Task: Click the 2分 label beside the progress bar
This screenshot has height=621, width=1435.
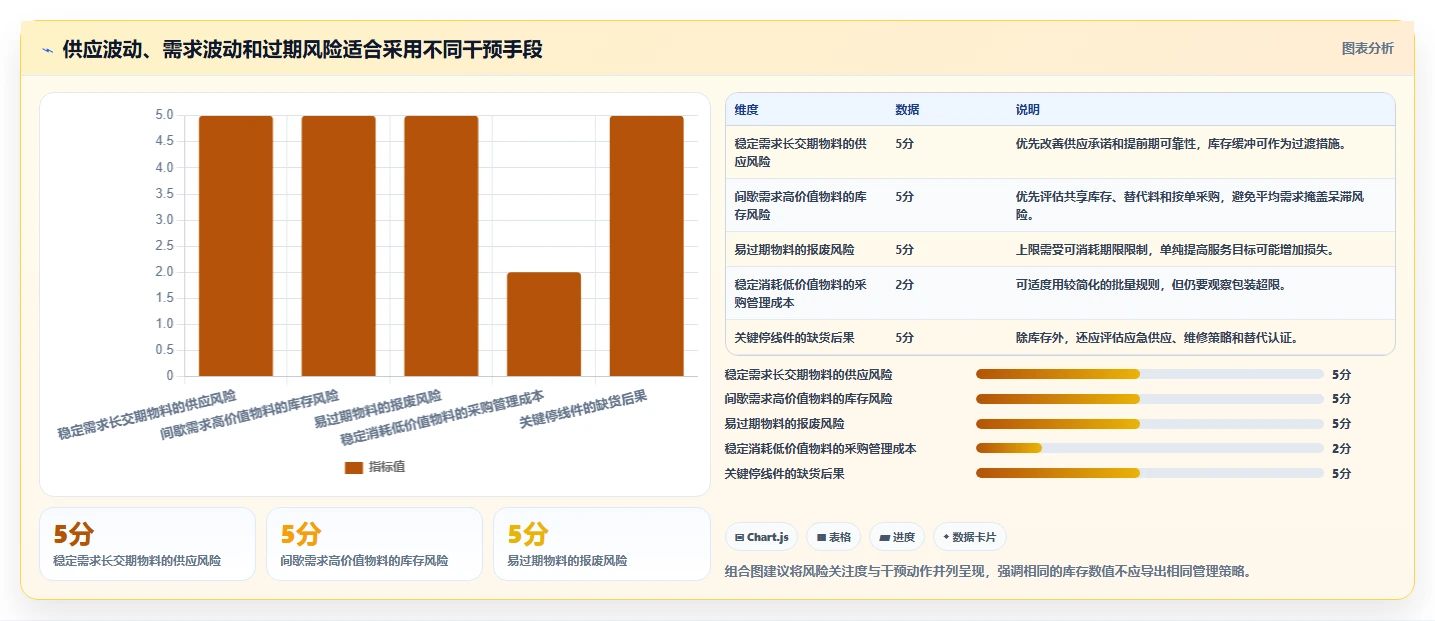Action: pos(1341,449)
